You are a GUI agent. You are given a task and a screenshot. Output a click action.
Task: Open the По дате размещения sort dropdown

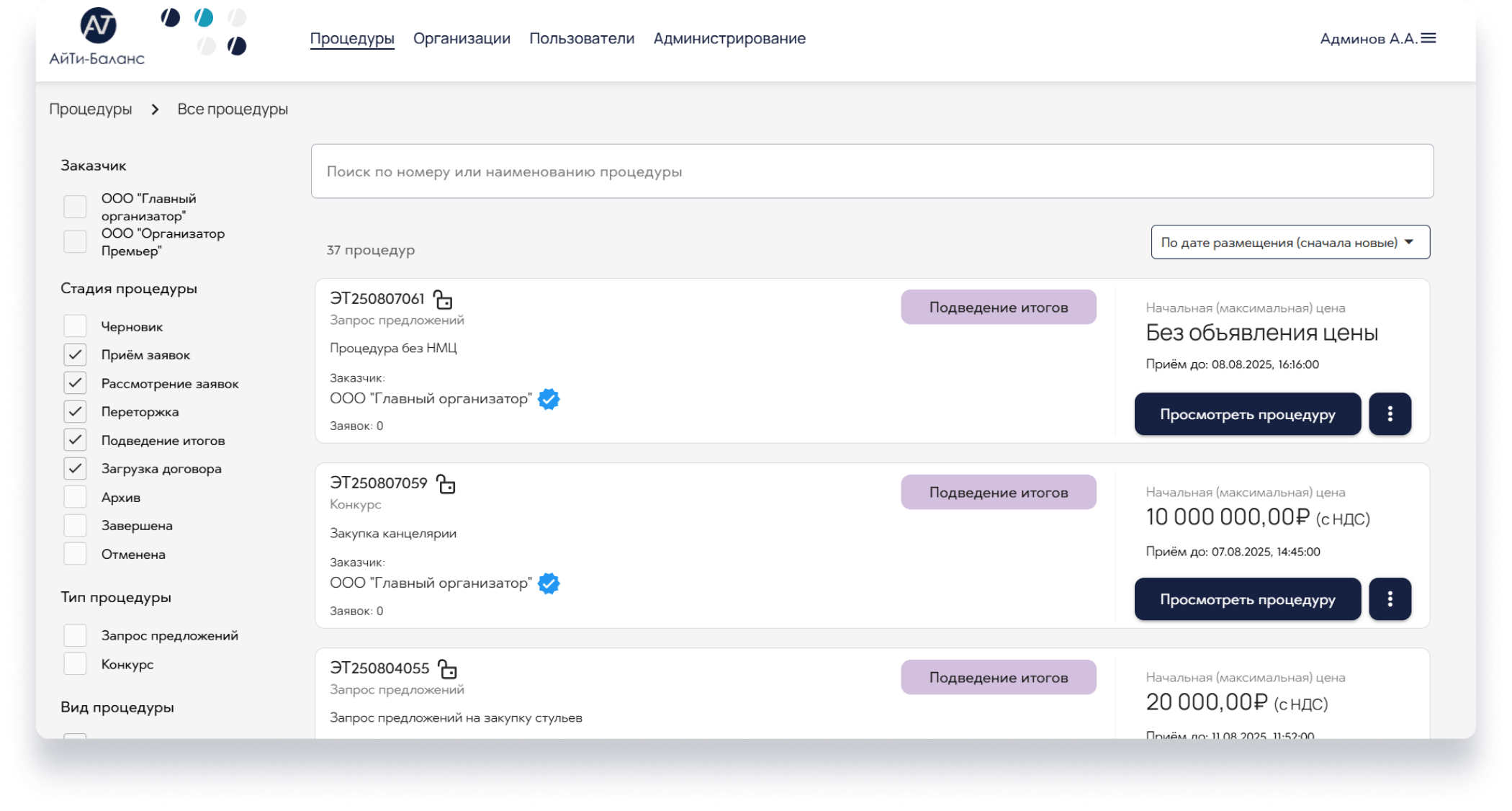1290,243
